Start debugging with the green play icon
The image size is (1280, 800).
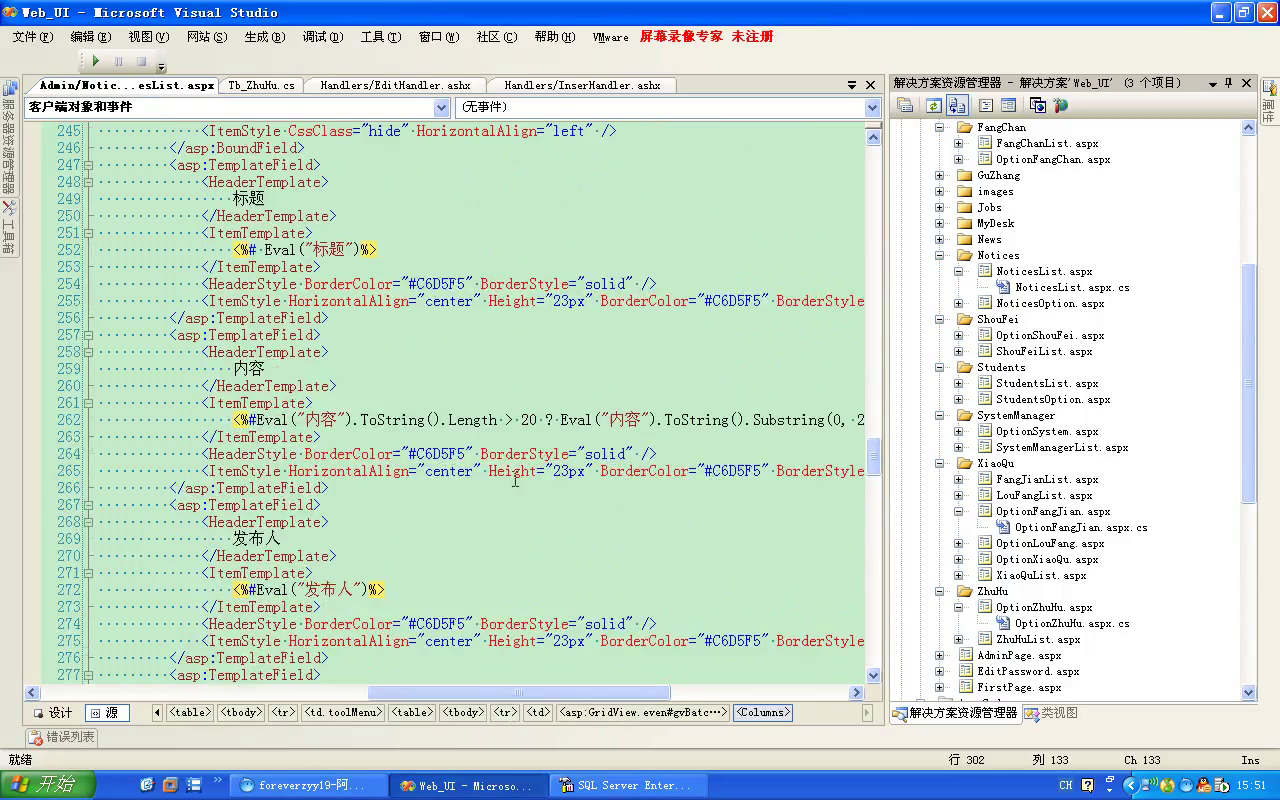(96, 62)
